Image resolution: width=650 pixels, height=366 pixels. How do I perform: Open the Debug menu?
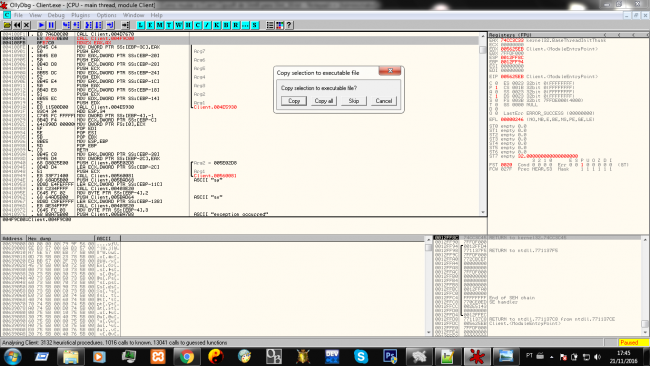coord(56,15)
